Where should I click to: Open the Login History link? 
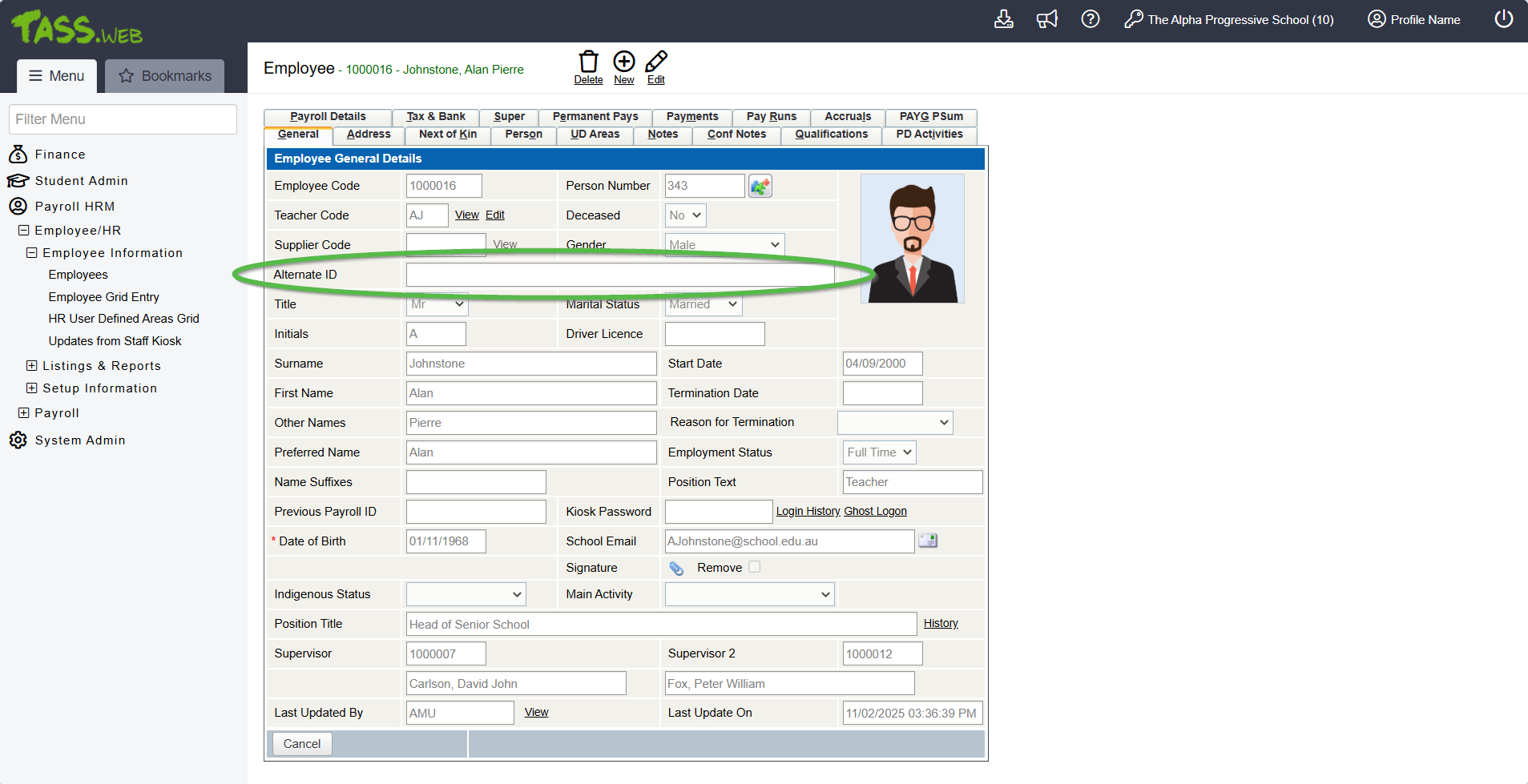tap(808, 512)
